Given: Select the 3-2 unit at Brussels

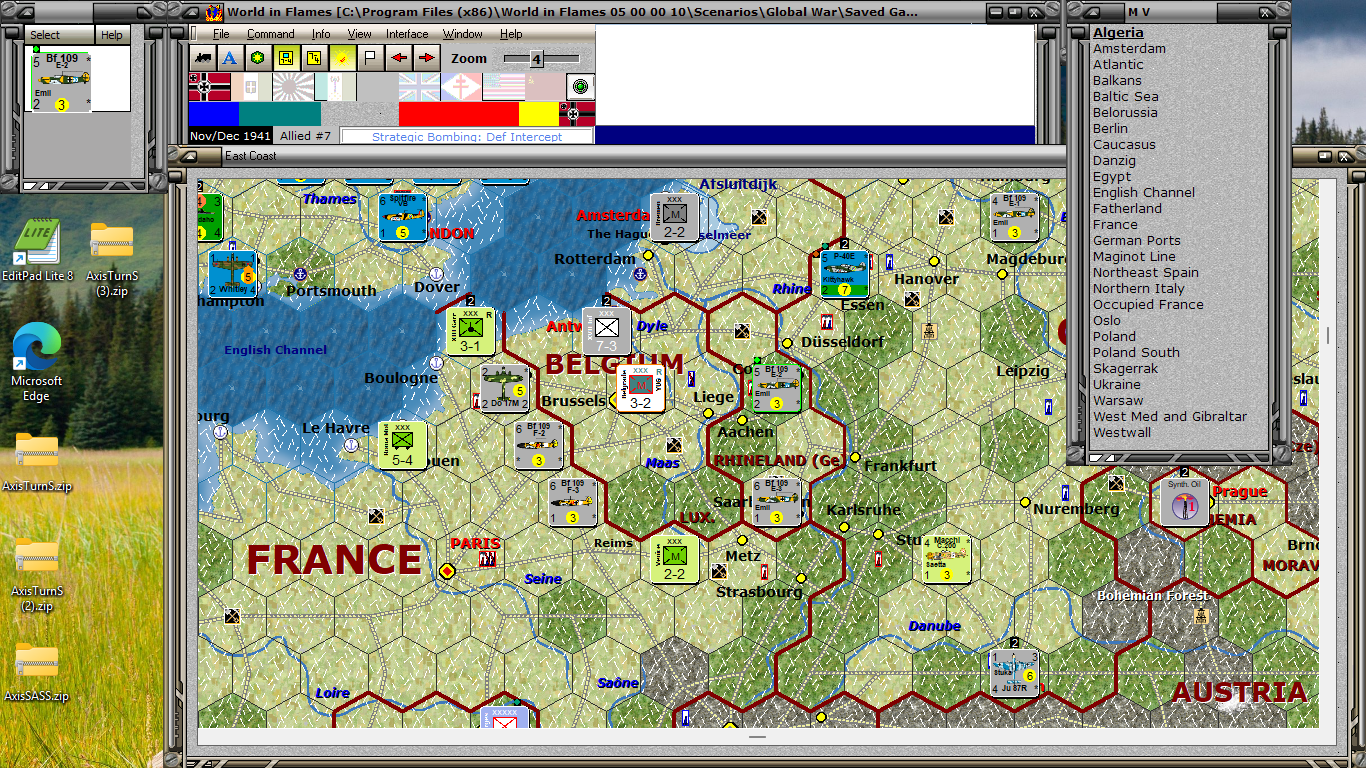Looking at the screenshot, I should point(641,388).
